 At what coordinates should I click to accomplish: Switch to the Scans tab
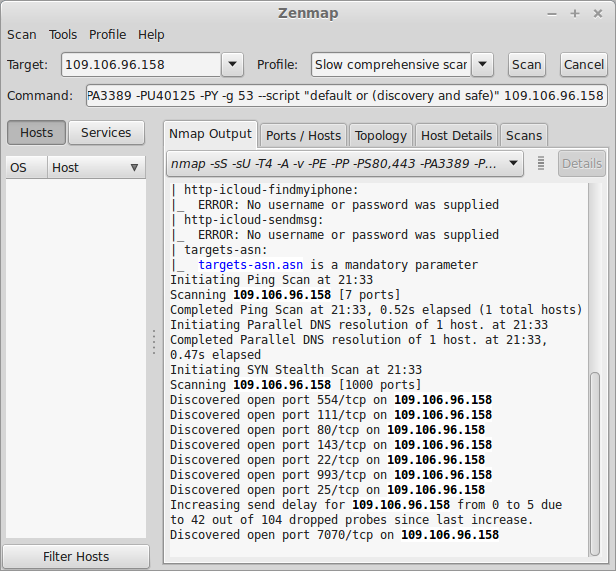[524, 136]
